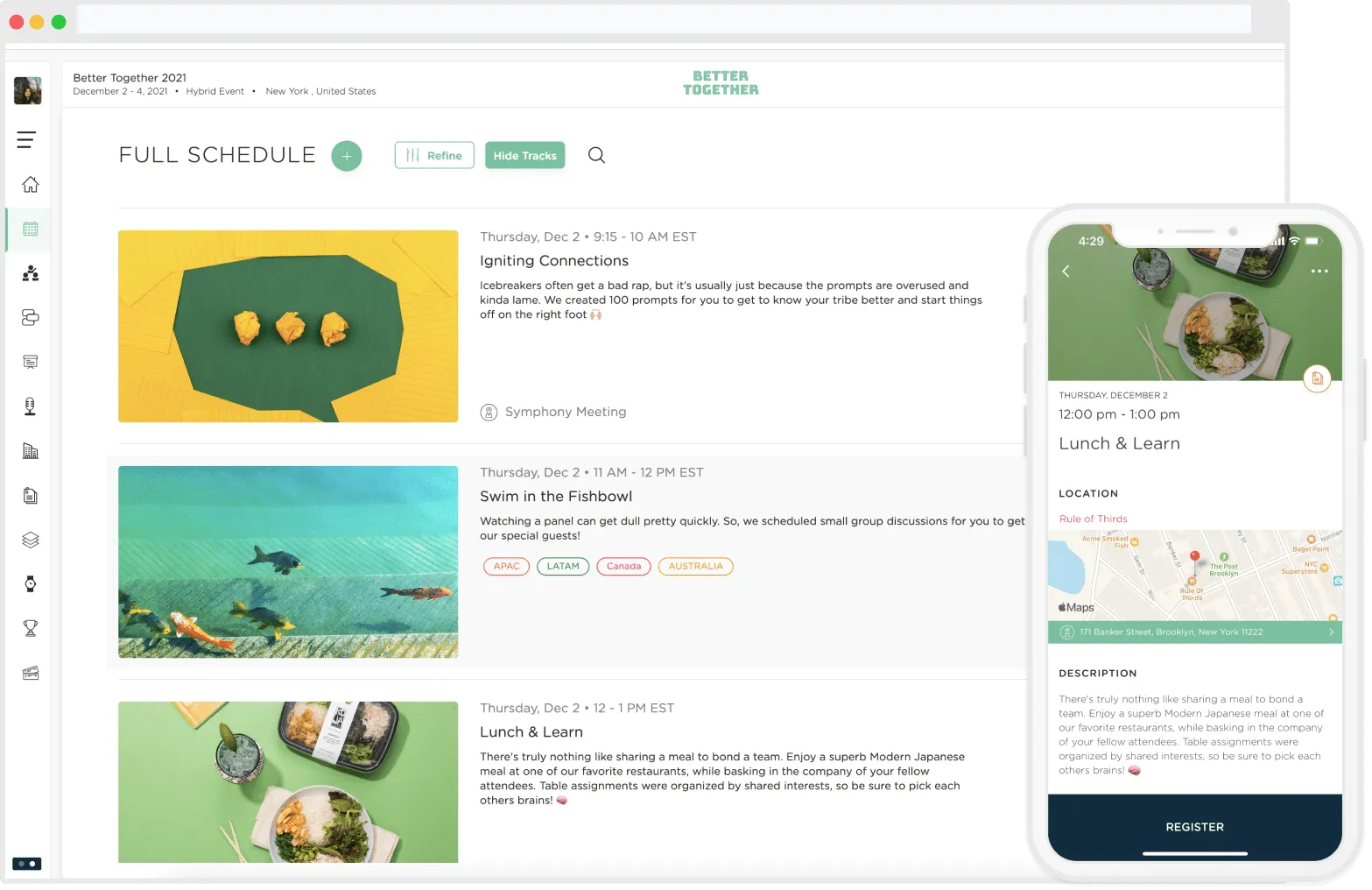Open the three-dot menu on phone
1372x890 pixels.
tap(1319, 271)
